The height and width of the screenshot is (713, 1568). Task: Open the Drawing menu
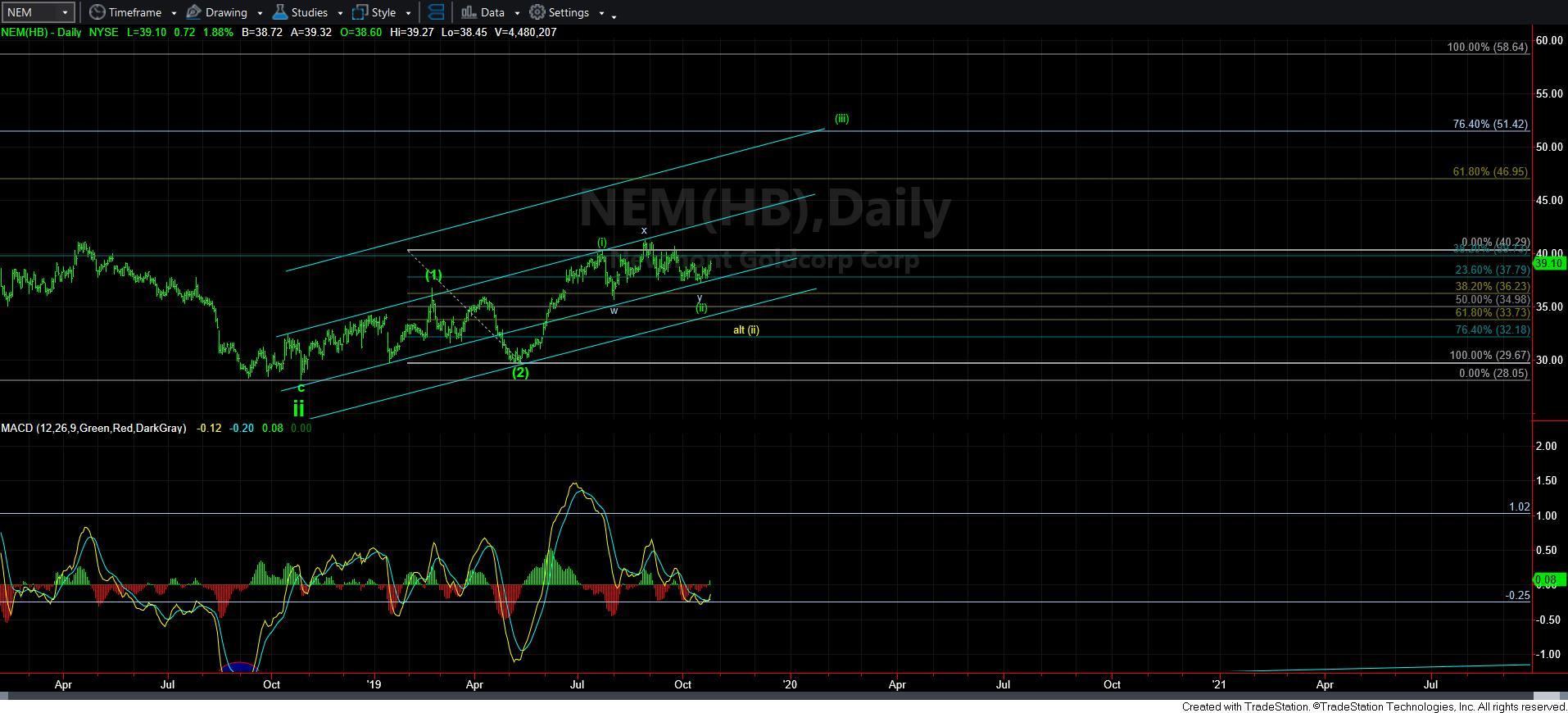226,12
